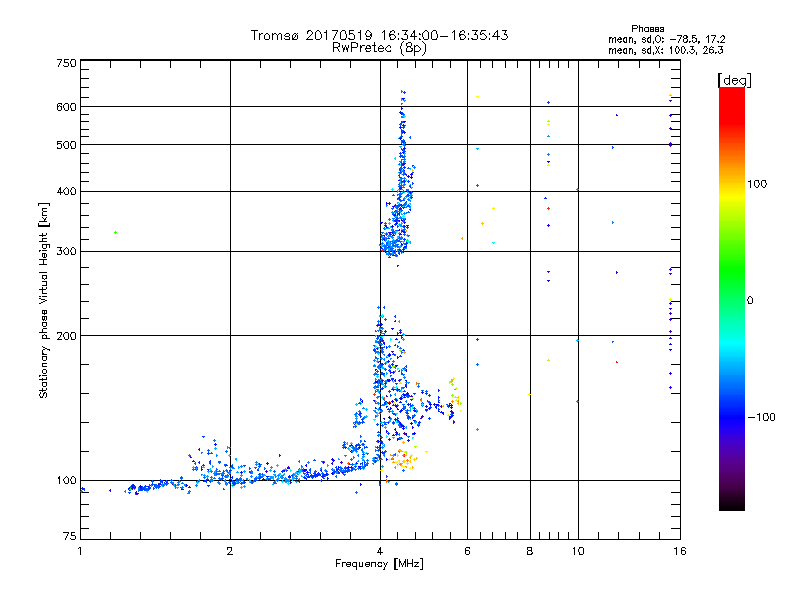This screenshot has height=600, width=800.
Task: Click the x-axis tick label '16'
Action: [x=680, y=551]
